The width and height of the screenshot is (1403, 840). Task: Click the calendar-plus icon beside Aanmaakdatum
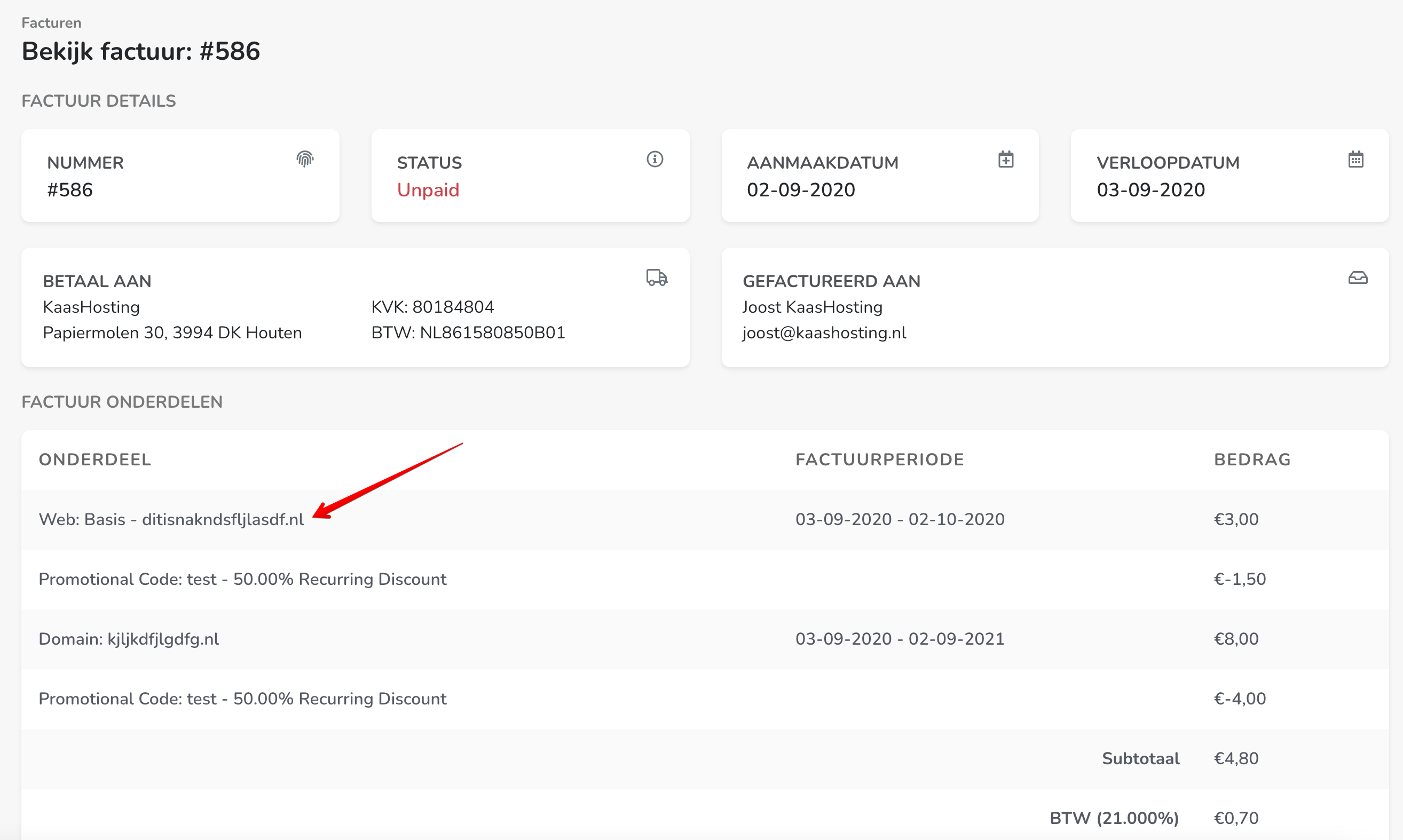pyautogui.click(x=1006, y=160)
